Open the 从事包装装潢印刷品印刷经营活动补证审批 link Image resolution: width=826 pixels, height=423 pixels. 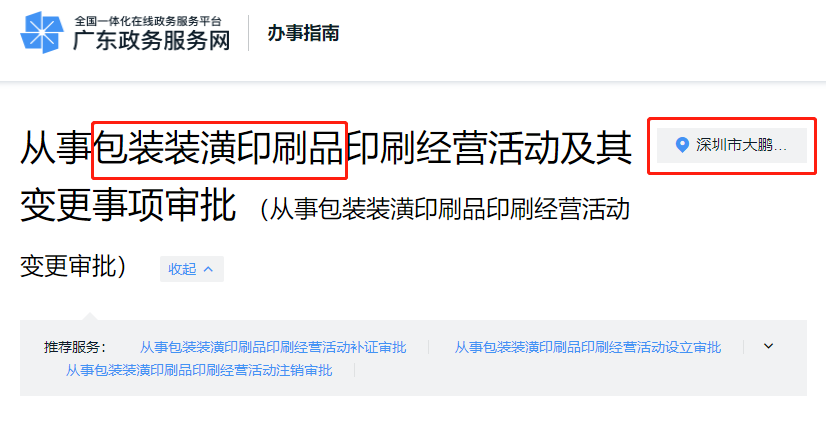coord(273,347)
